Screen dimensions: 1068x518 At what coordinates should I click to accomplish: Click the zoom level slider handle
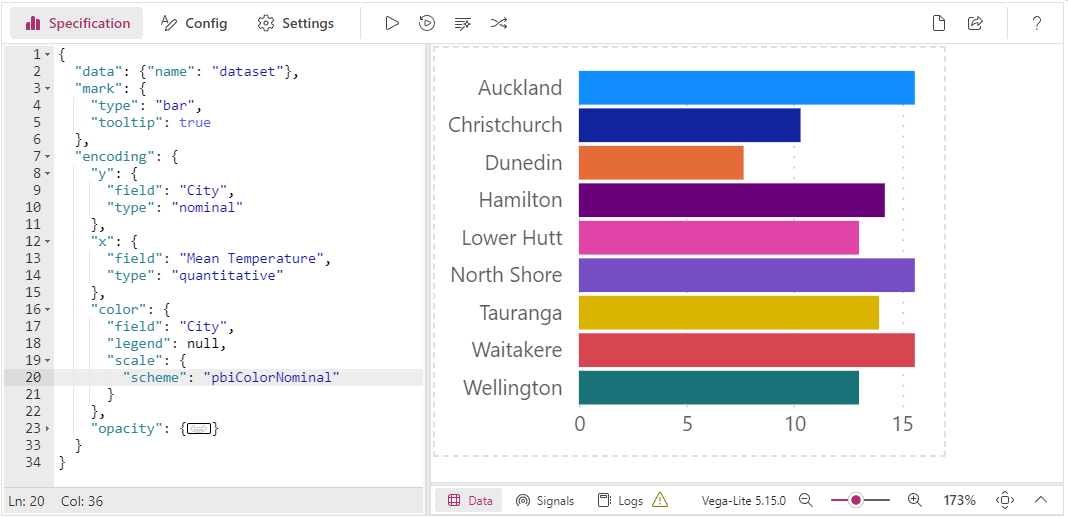[855, 500]
